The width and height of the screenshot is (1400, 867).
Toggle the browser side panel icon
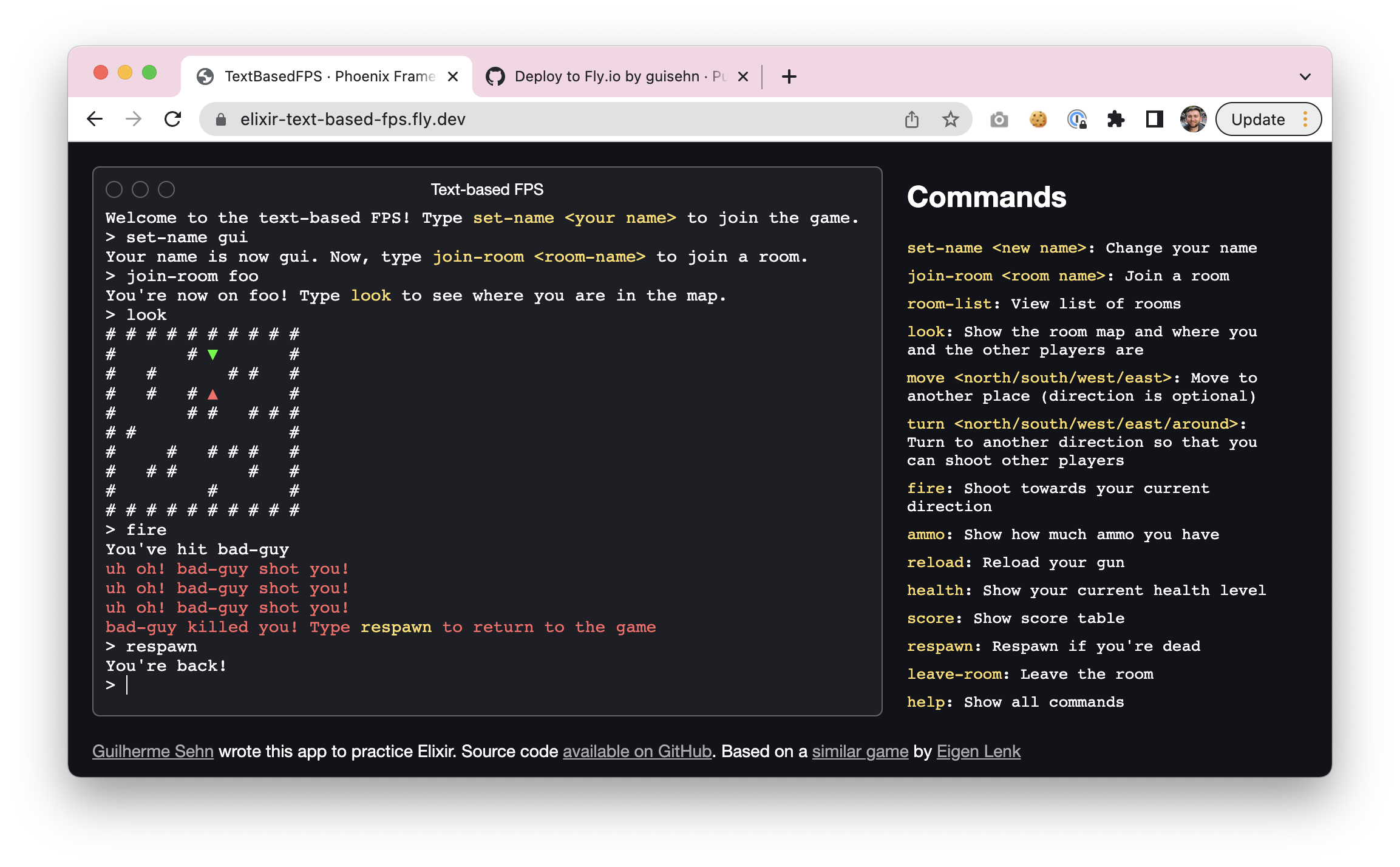click(1154, 119)
